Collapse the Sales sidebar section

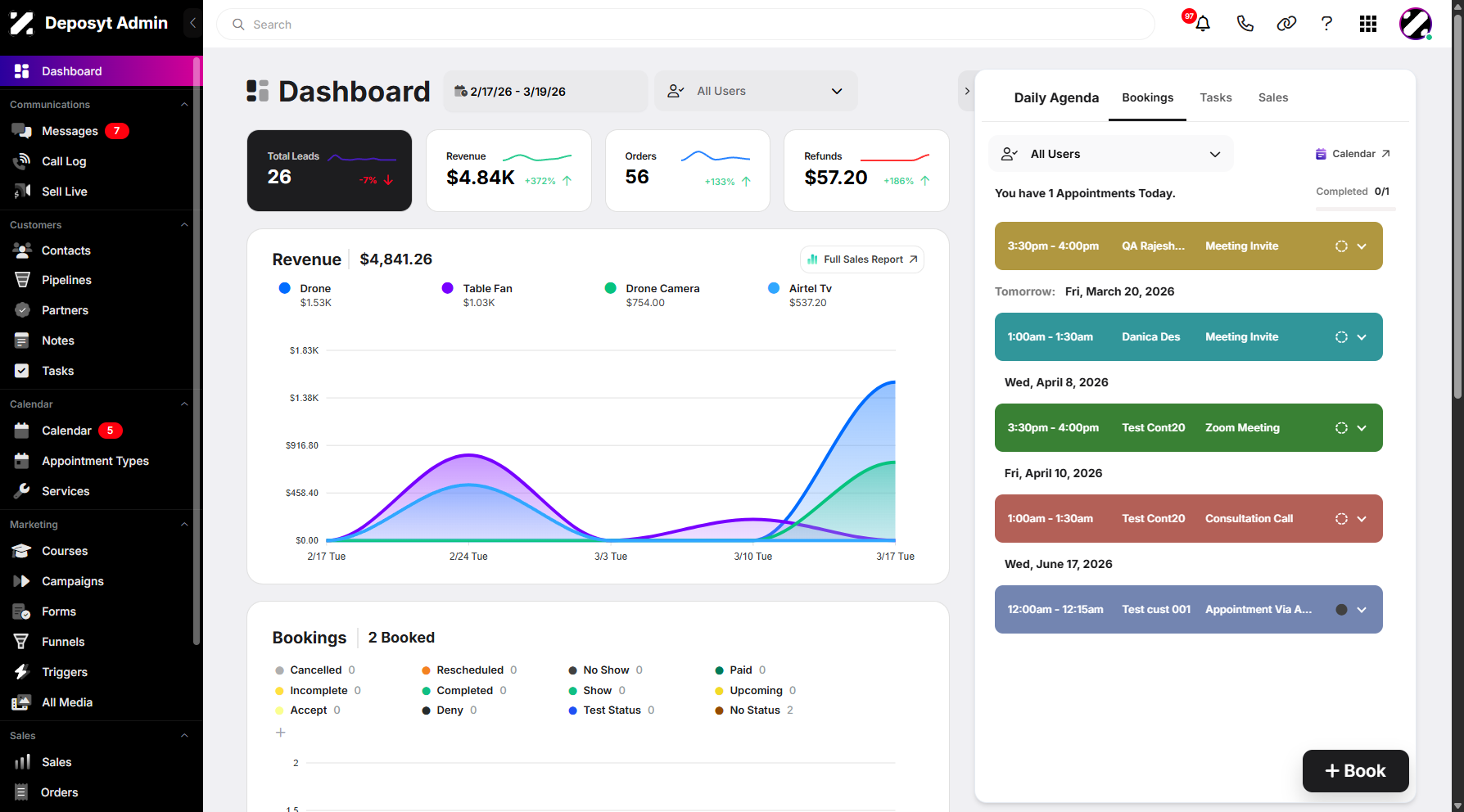coord(184,736)
